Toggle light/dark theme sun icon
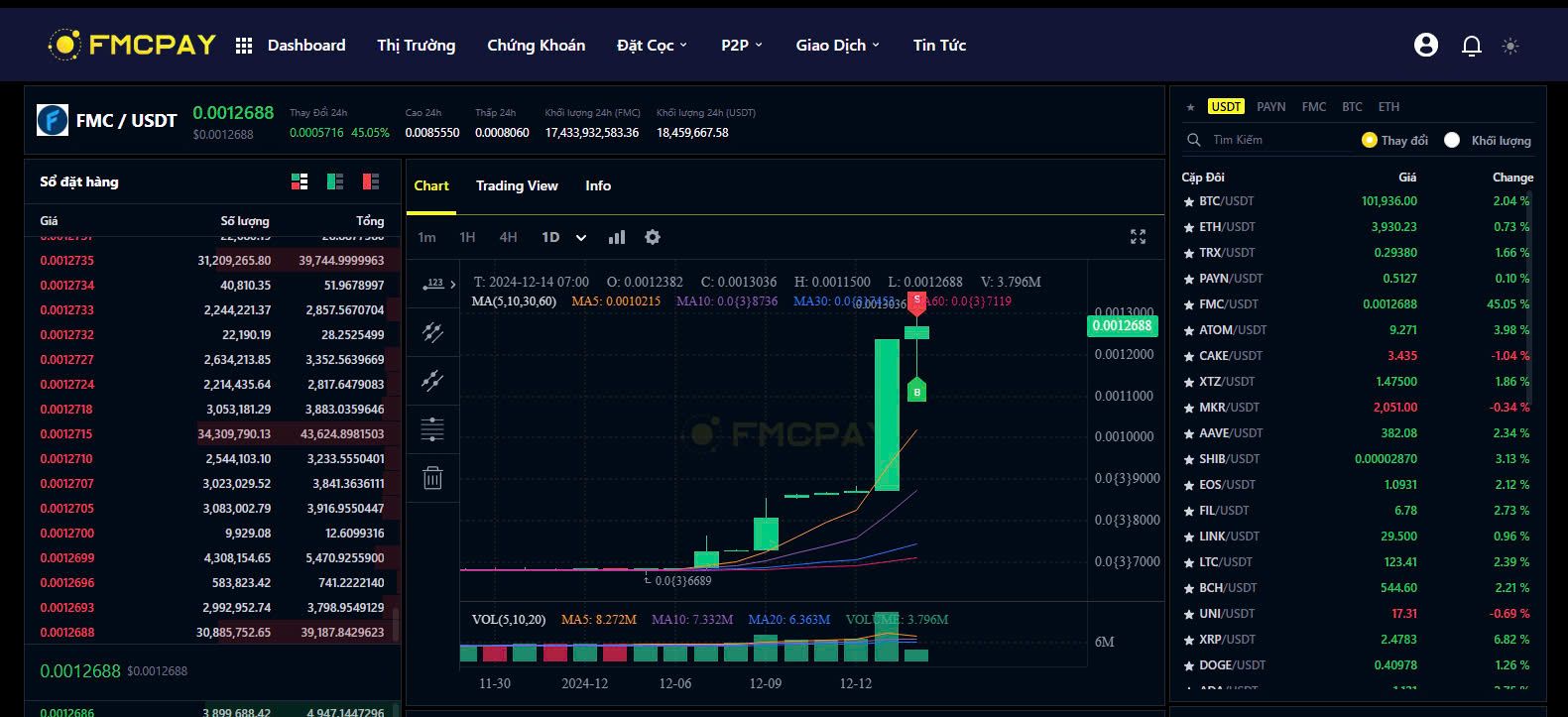 (x=1510, y=46)
